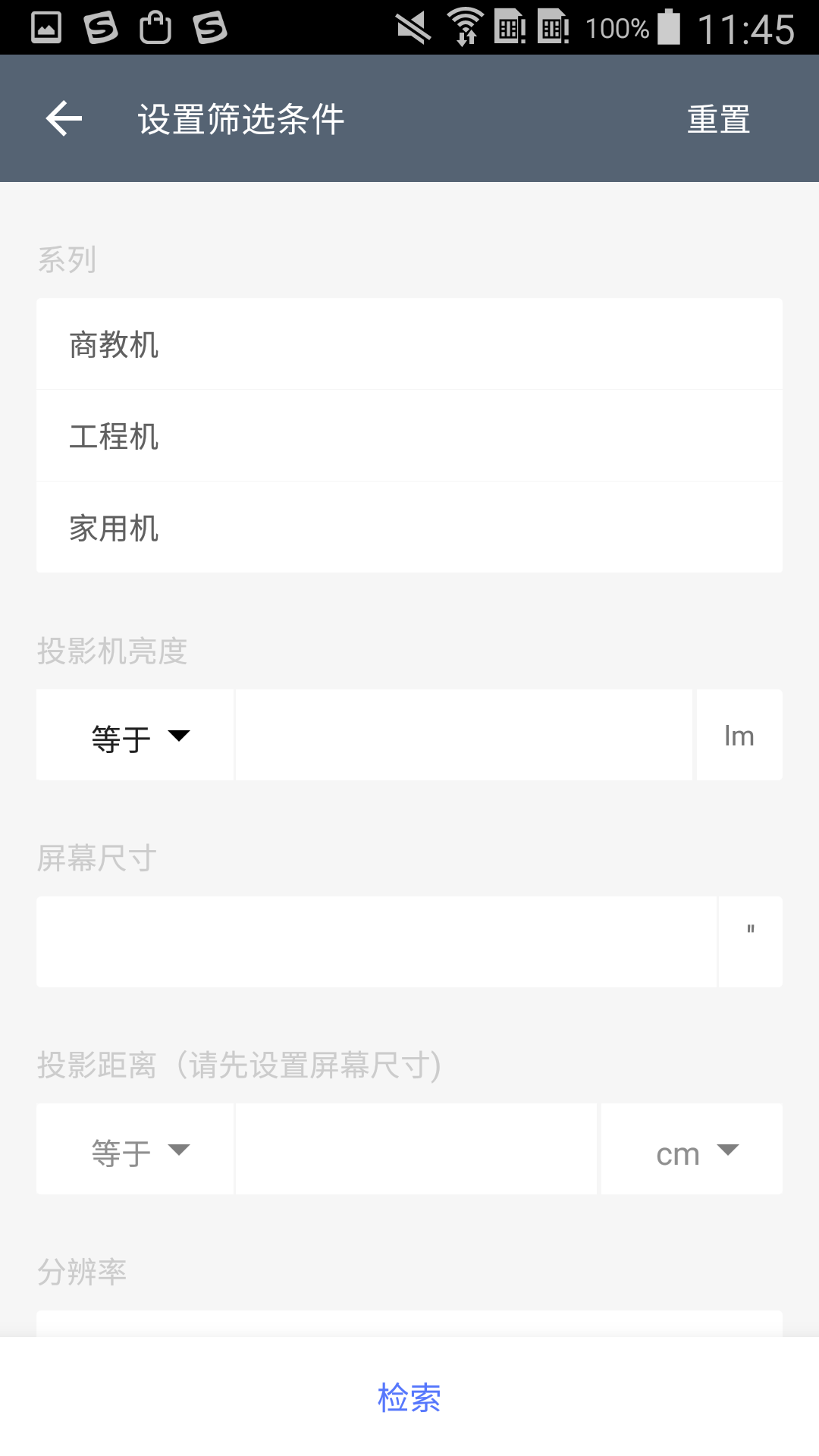Open the cm unit dropdown
Screen dimensions: 819x1456
pyautogui.click(x=693, y=1151)
